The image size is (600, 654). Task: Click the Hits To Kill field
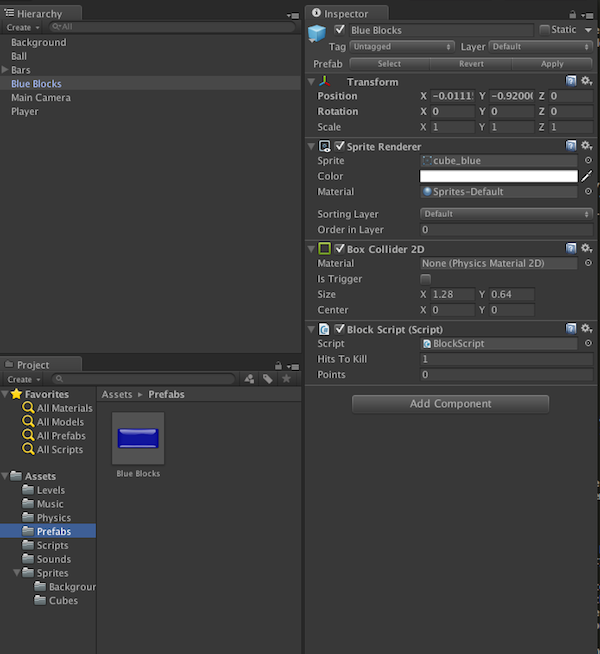(x=506, y=359)
